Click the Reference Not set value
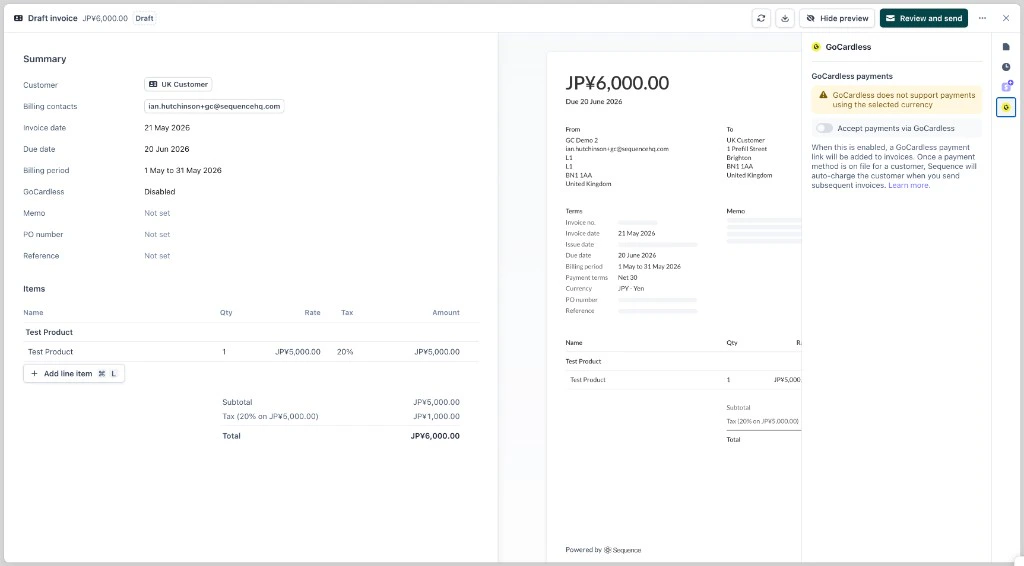The image size is (1024, 566). pyautogui.click(x=157, y=256)
